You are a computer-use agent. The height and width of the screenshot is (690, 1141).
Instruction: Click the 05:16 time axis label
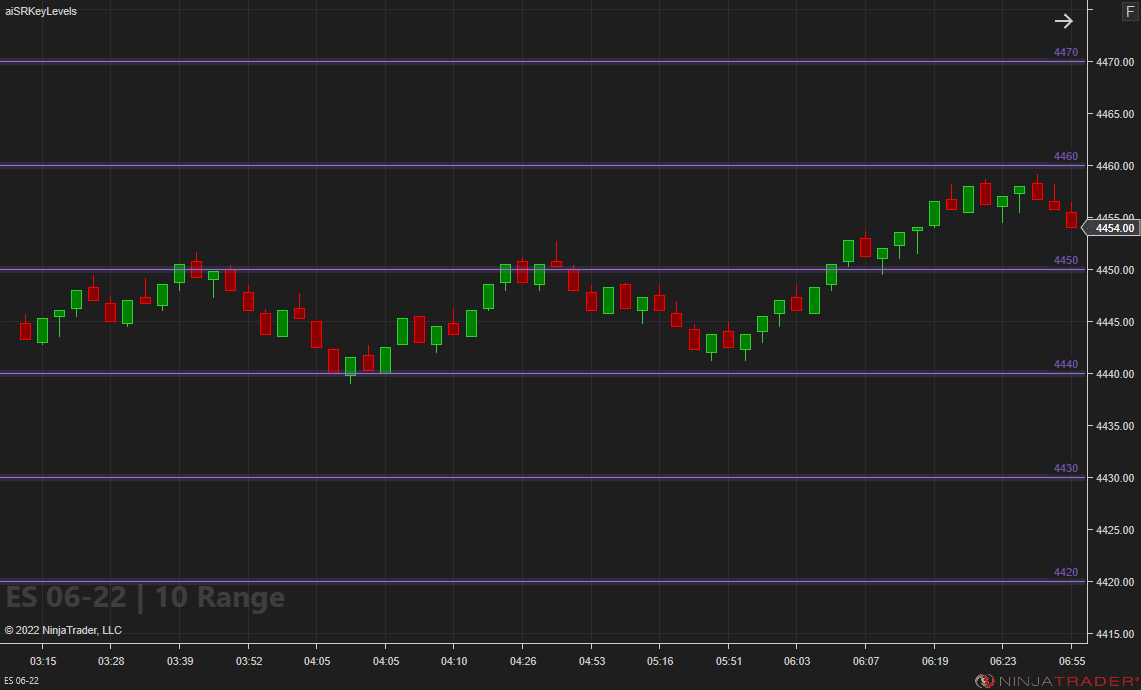point(660,661)
